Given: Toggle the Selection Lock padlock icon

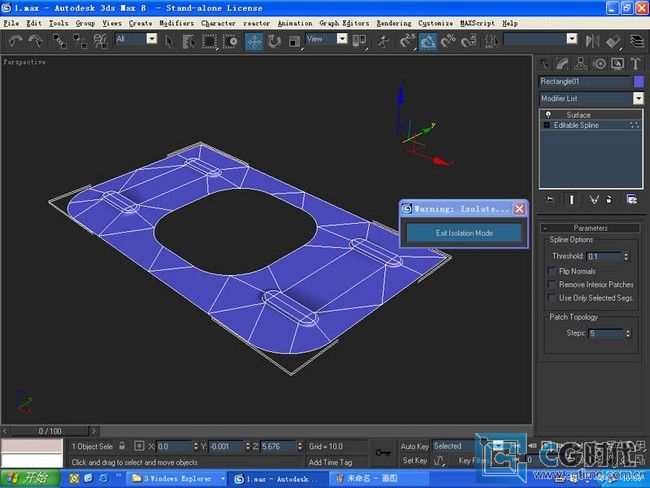Looking at the screenshot, I should coord(122,446).
